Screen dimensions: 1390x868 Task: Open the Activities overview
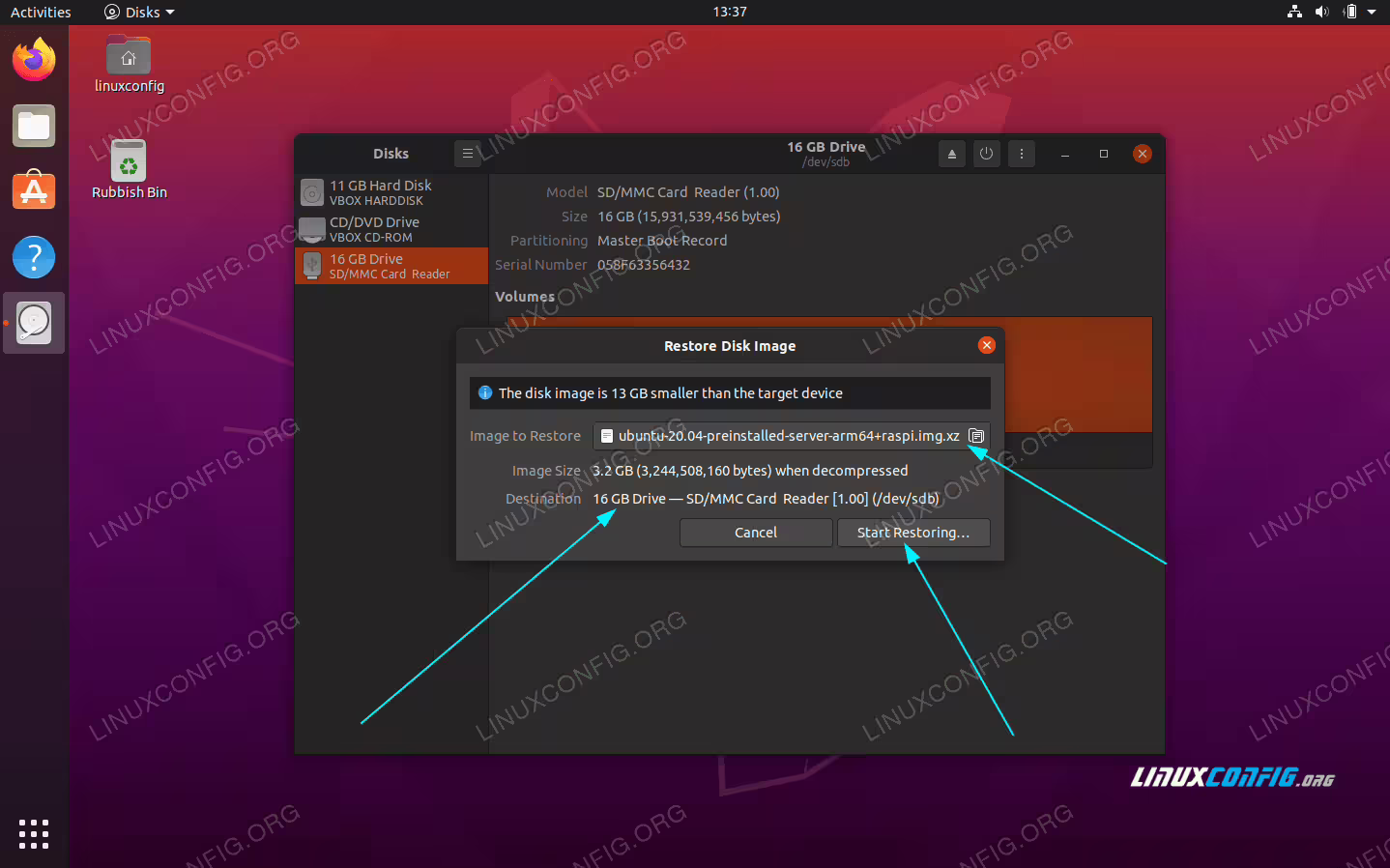click(x=41, y=12)
